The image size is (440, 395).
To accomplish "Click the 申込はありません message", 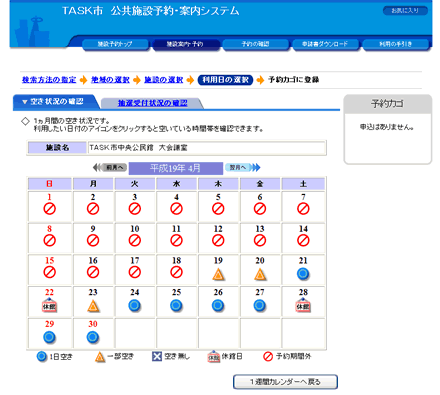I will click(x=387, y=127).
